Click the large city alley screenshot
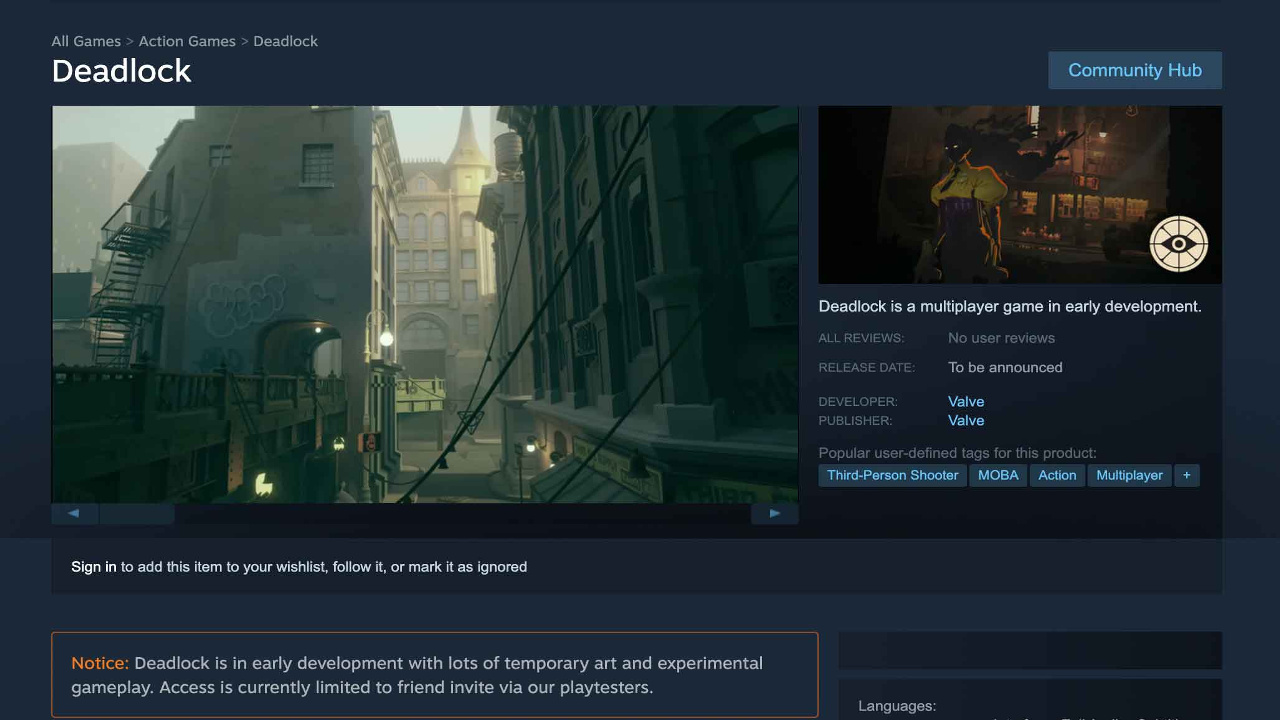The height and width of the screenshot is (720, 1280). 425,304
